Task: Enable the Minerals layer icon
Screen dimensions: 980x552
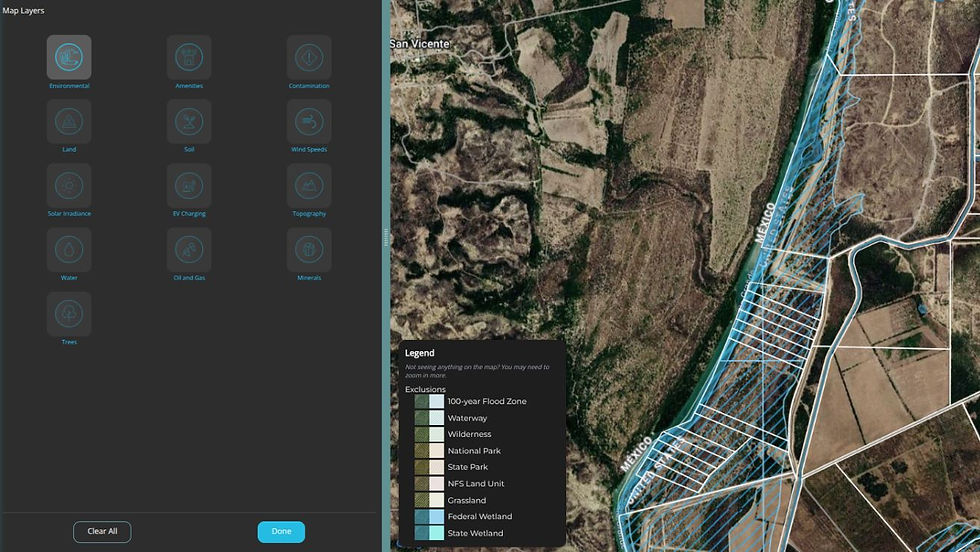Action: pyautogui.click(x=309, y=249)
